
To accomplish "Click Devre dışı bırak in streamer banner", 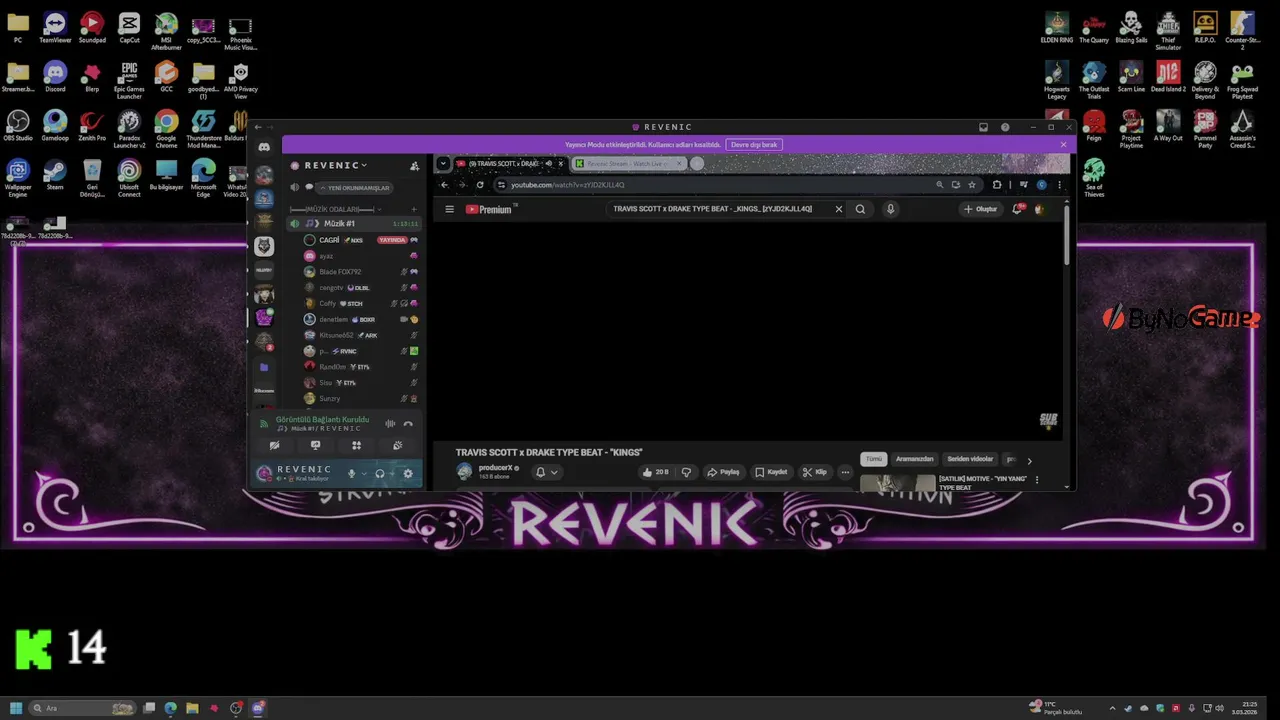I will pos(754,144).
